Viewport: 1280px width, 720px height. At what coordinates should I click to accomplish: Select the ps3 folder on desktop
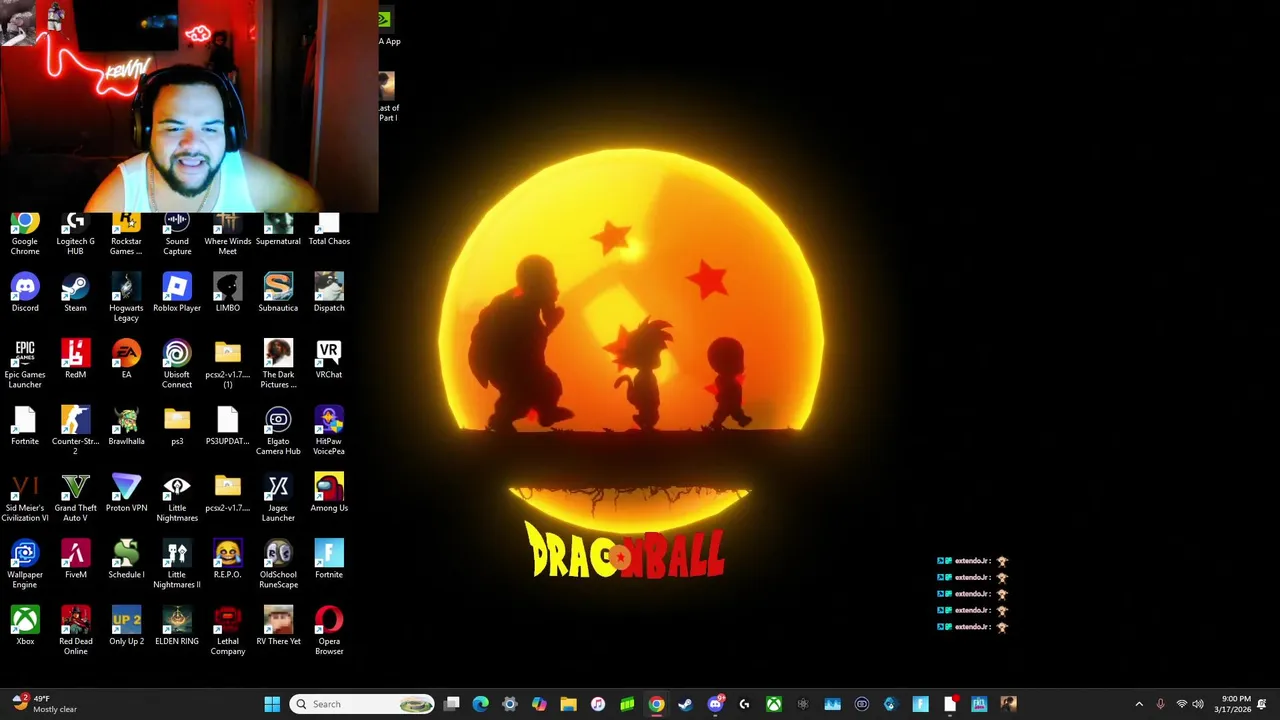[x=177, y=426]
